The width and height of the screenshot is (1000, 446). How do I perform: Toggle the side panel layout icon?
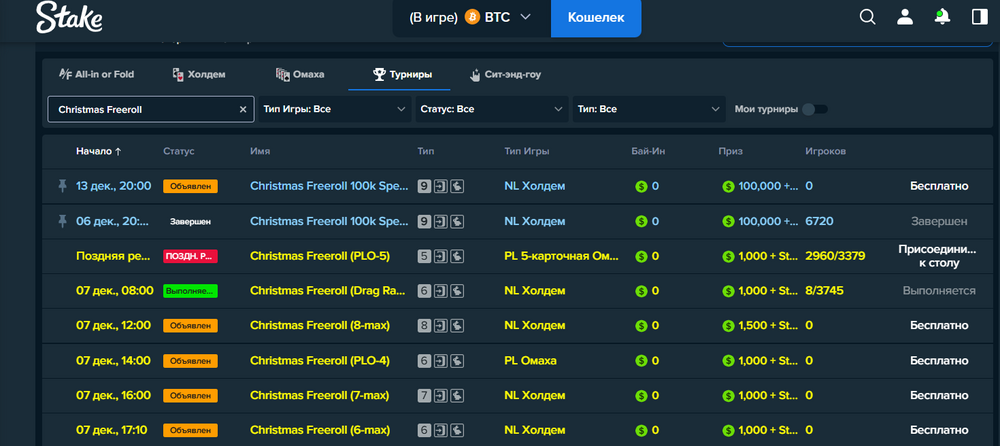coord(978,17)
